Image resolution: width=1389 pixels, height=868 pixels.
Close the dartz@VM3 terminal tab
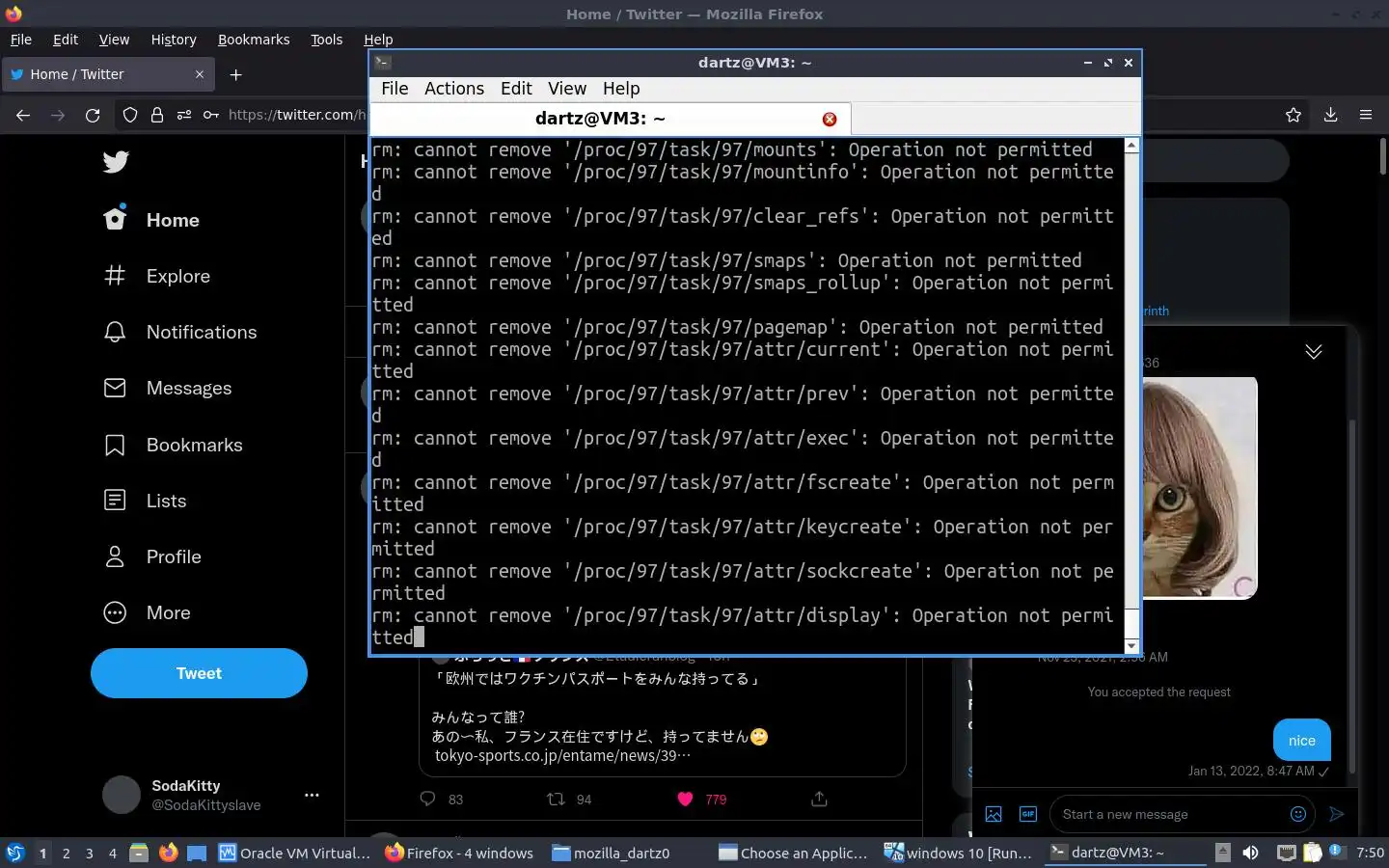[x=830, y=120]
